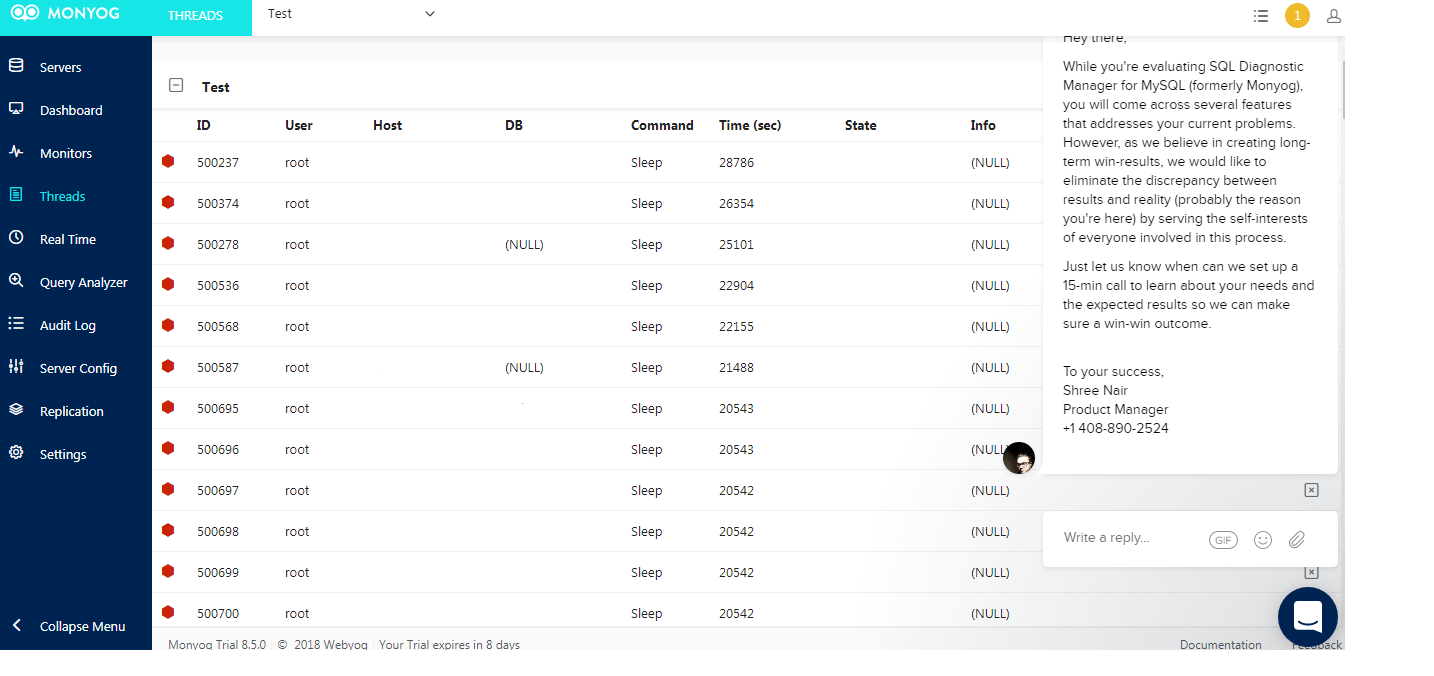Sort by the Info column header
Viewport: 1434px width, 676px height.
tap(983, 125)
